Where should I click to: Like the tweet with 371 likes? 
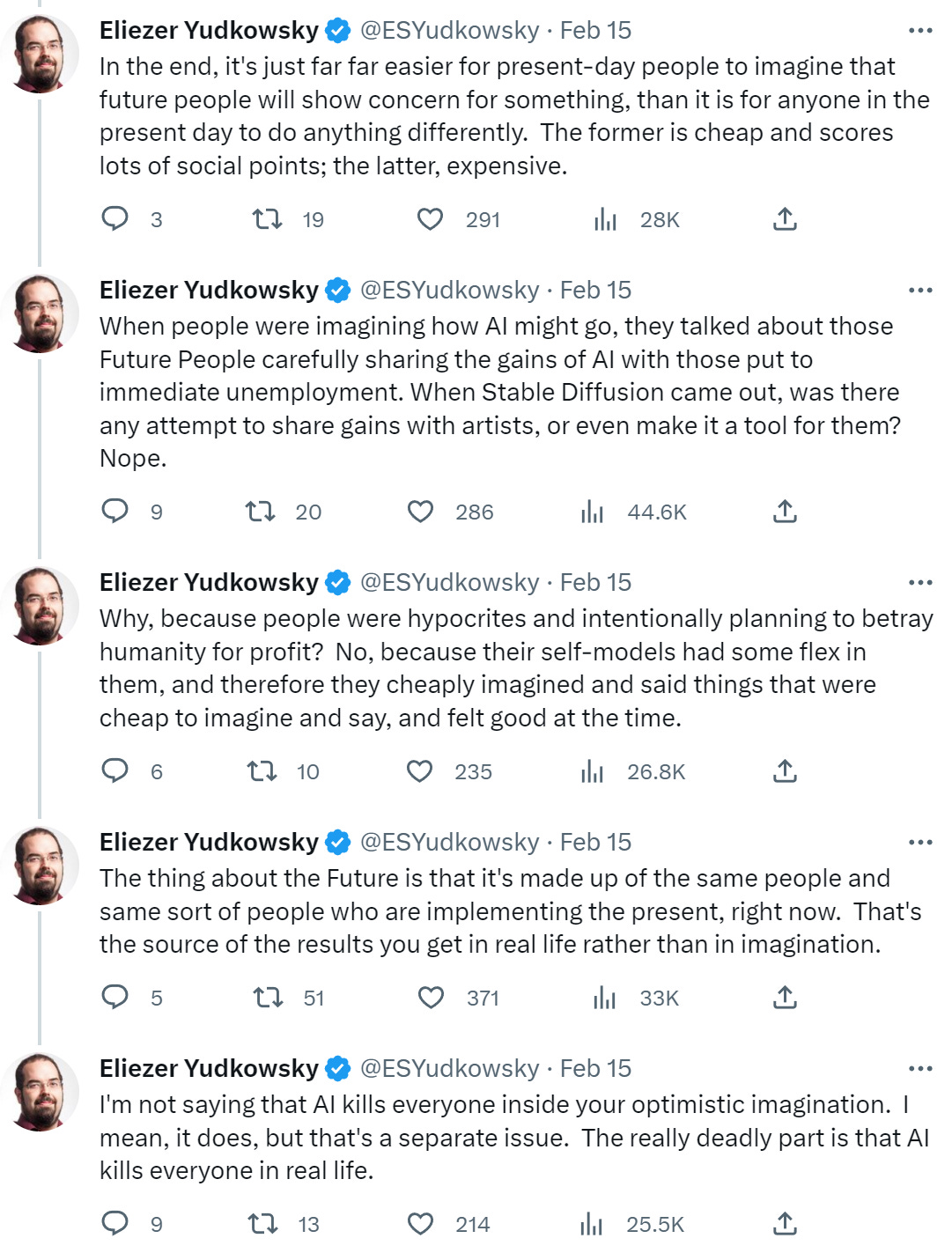pyautogui.click(x=430, y=998)
